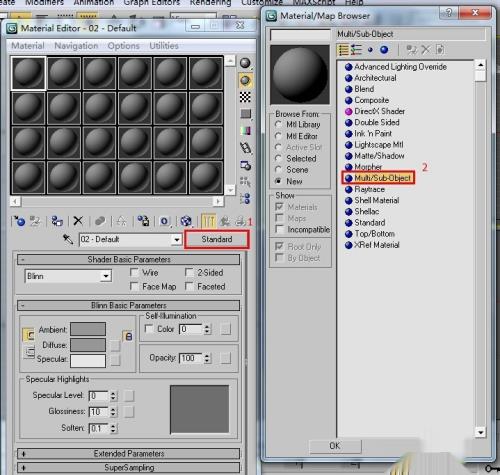Switch browser to View List + Icons
This screenshot has width=500, height=475.
click(x=357, y=50)
